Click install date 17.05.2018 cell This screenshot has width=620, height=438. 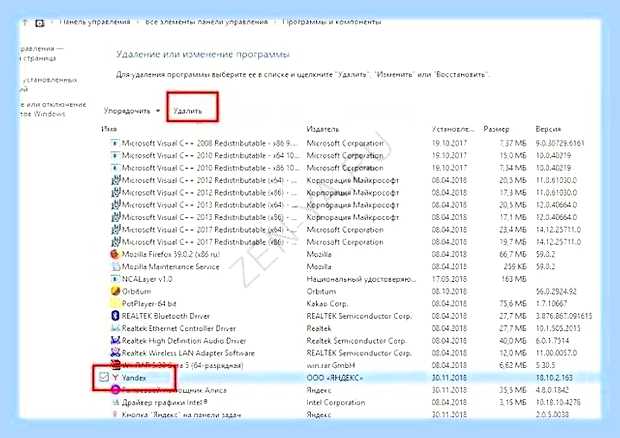[x=449, y=279]
